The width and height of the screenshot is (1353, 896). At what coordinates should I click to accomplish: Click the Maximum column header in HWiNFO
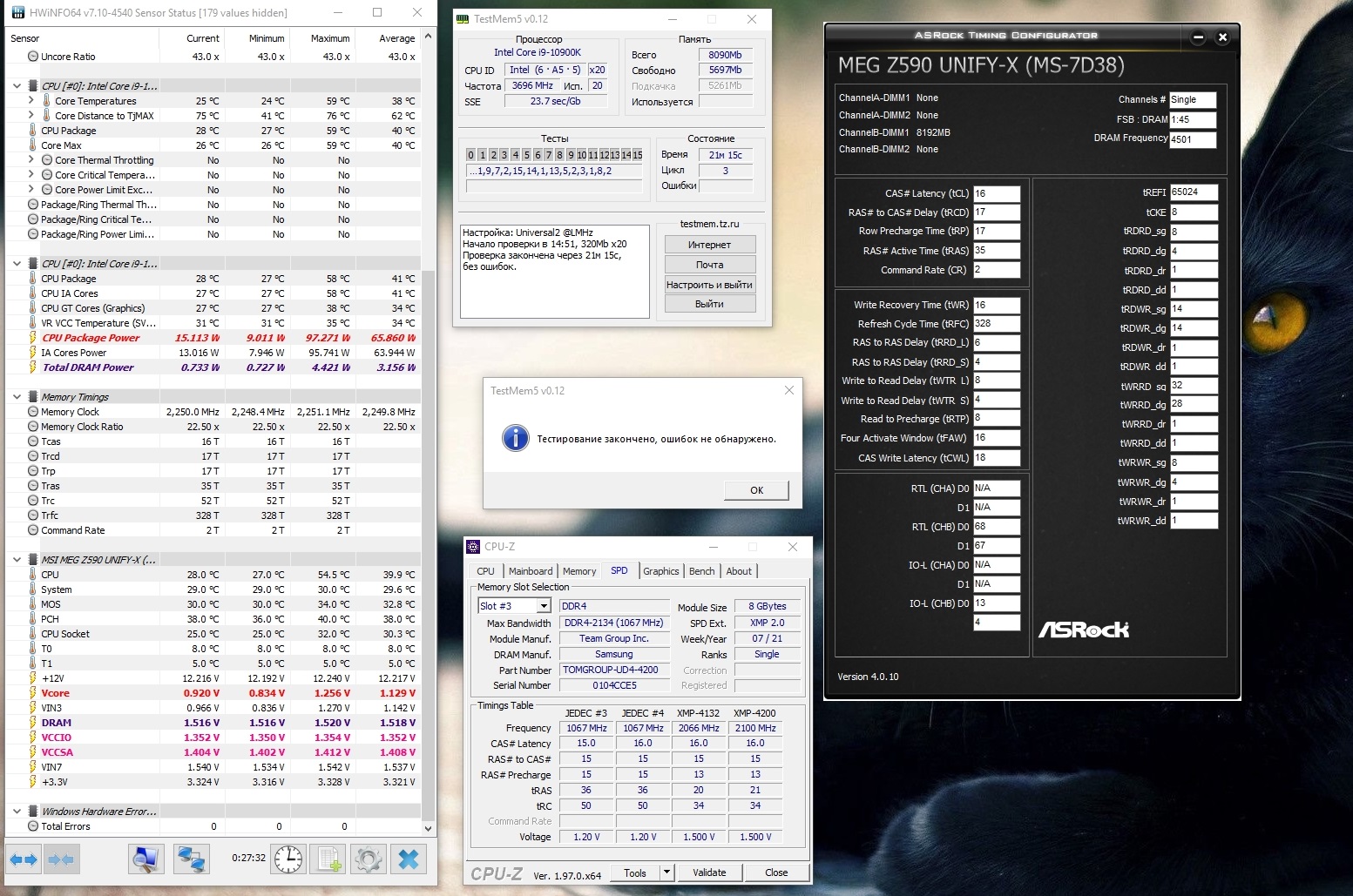click(322, 38)
